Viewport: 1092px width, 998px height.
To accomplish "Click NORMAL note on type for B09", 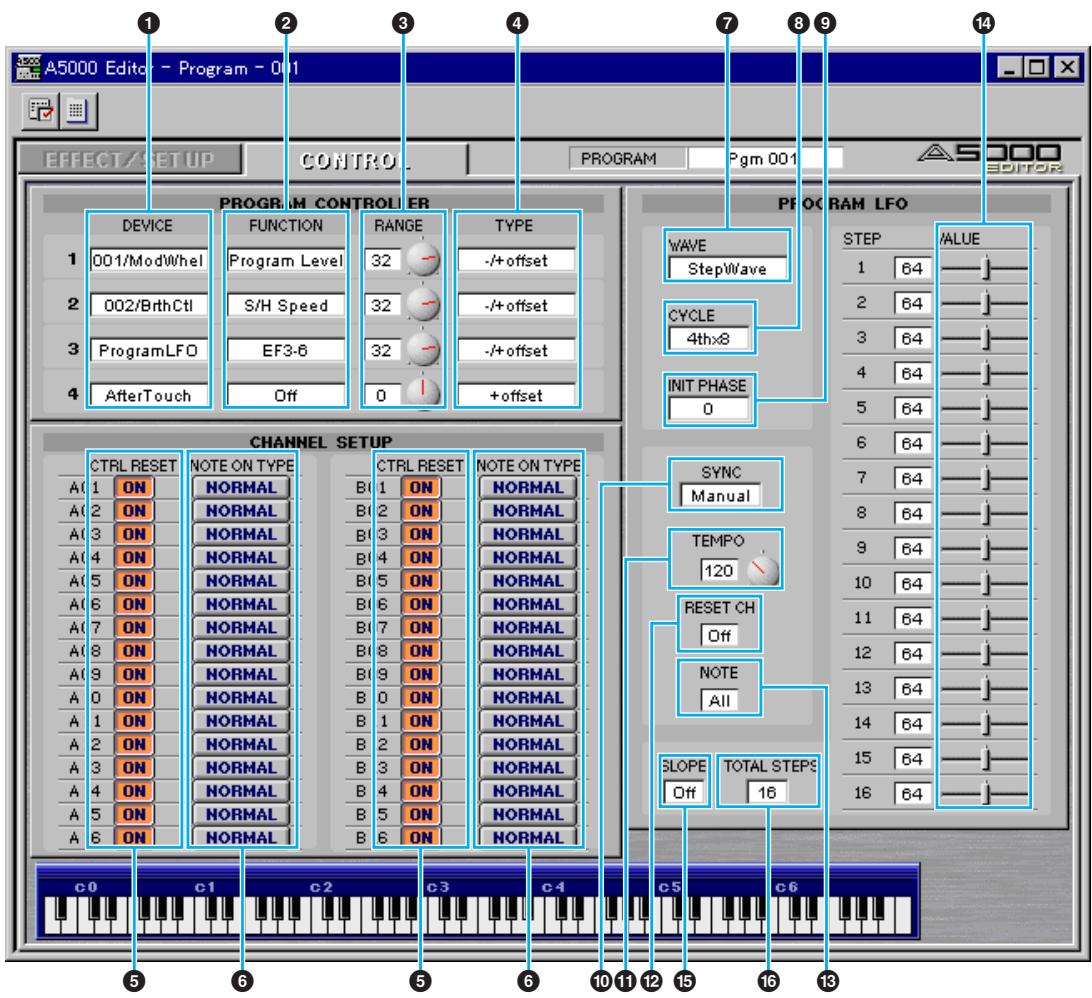I will 528,674.
